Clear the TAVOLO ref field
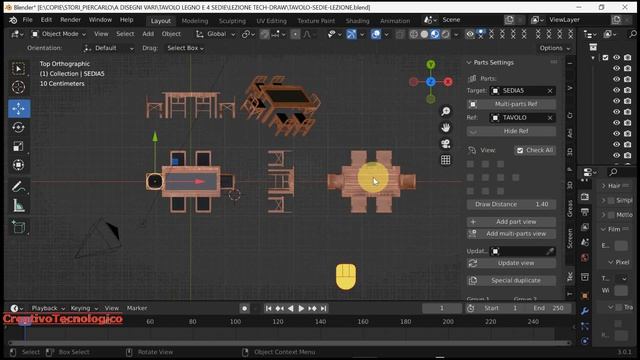640x360 pixels. [x=550, y=118]
